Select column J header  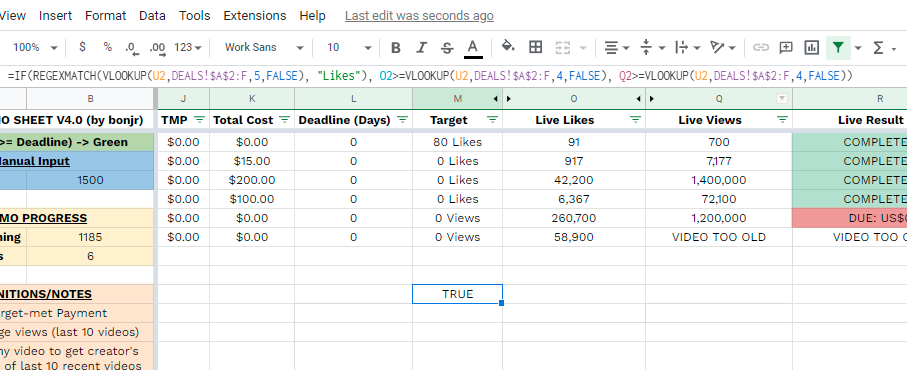click(x=183, y=99)
